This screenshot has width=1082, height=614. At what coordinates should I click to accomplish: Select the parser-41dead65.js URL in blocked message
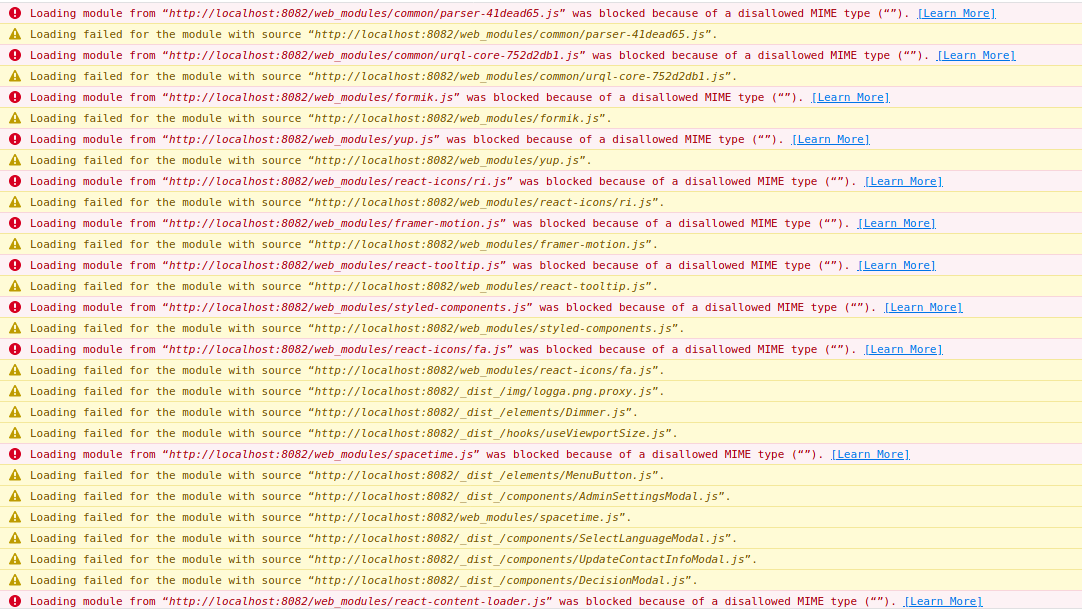(x=364, y=13)
